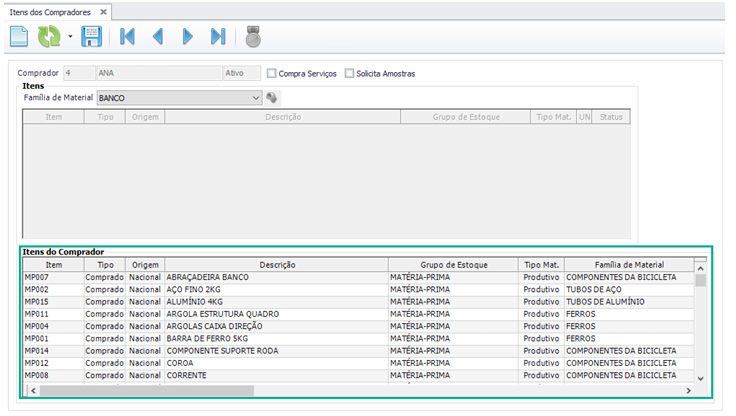
Task: Click the search icon beside Família de Material
Action: [272, 98]
